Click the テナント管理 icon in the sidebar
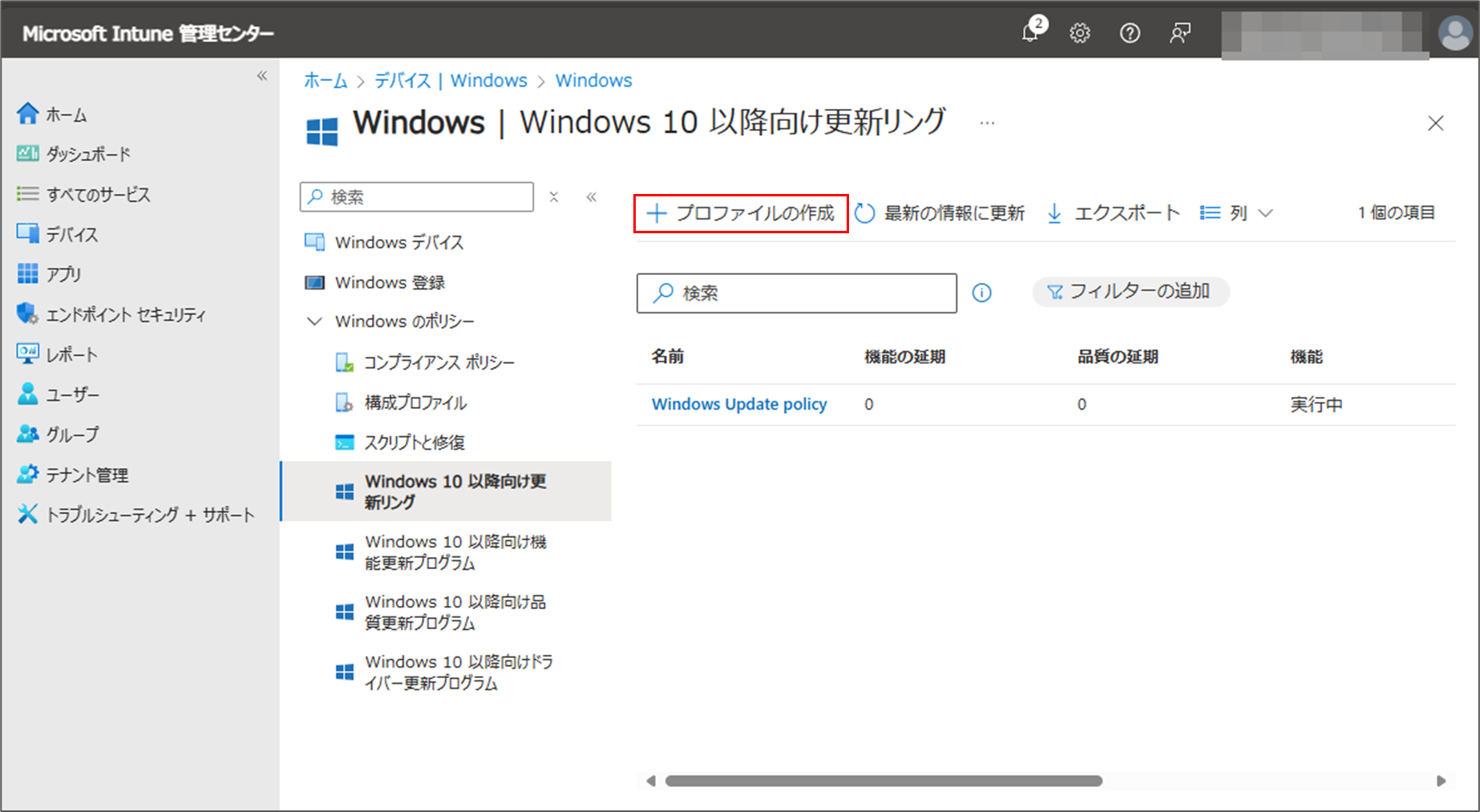 [x=28, y=474]
